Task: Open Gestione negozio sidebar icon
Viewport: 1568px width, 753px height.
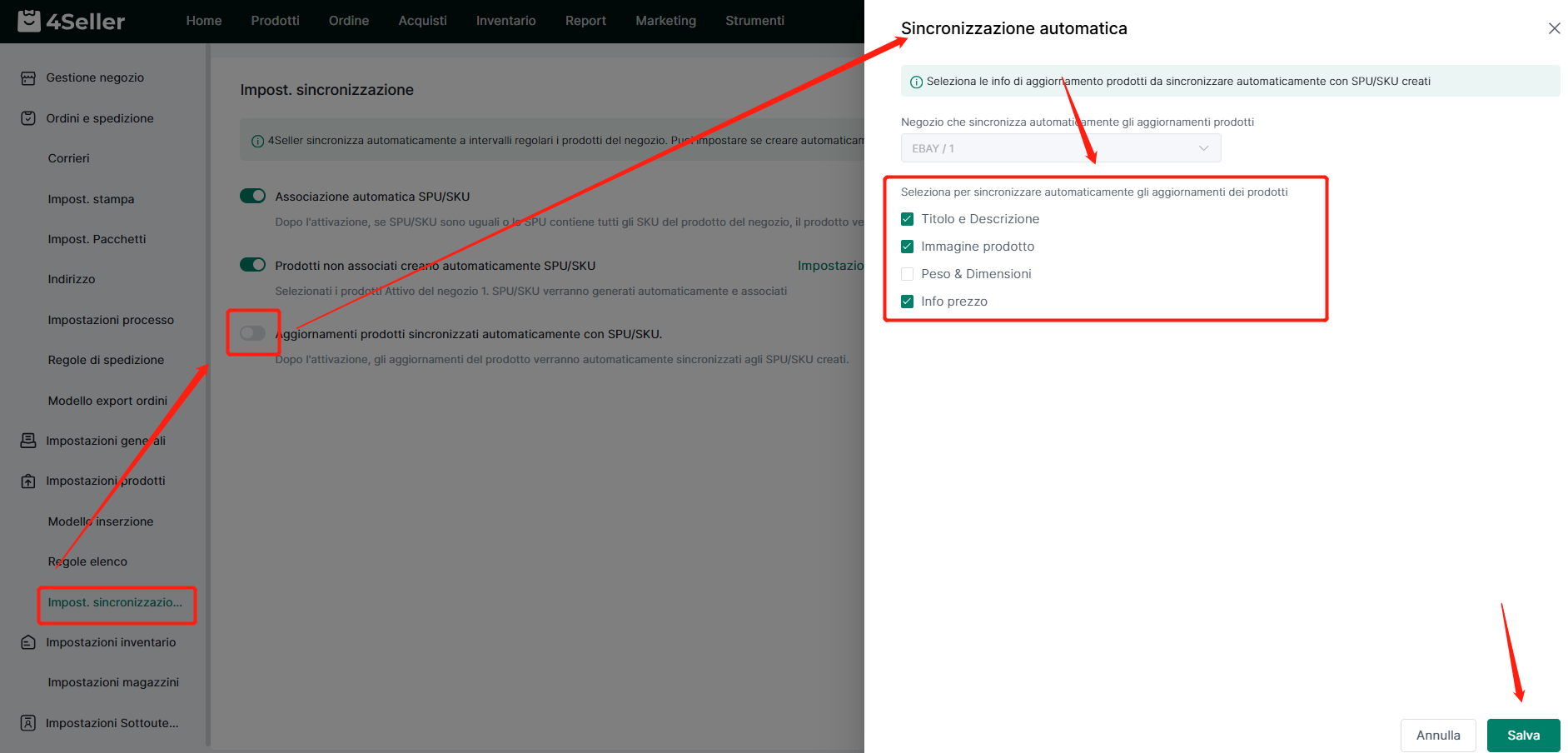Action: click(x=28, y=78)
